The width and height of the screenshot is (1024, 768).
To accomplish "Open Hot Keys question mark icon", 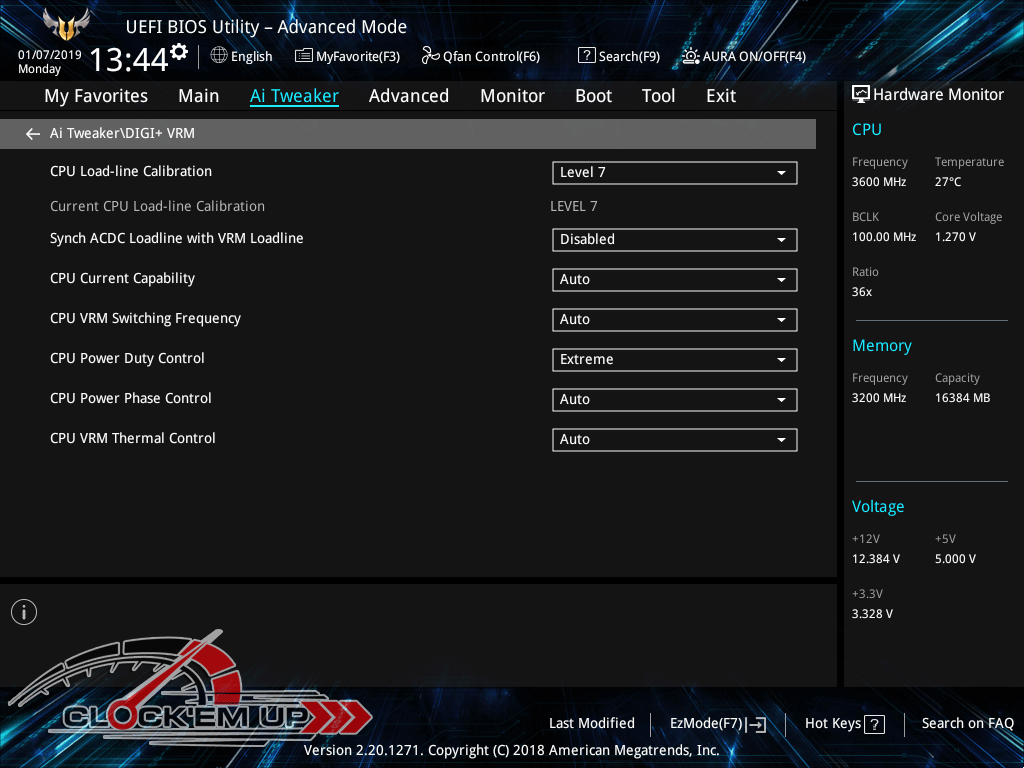I will [874, 724].
